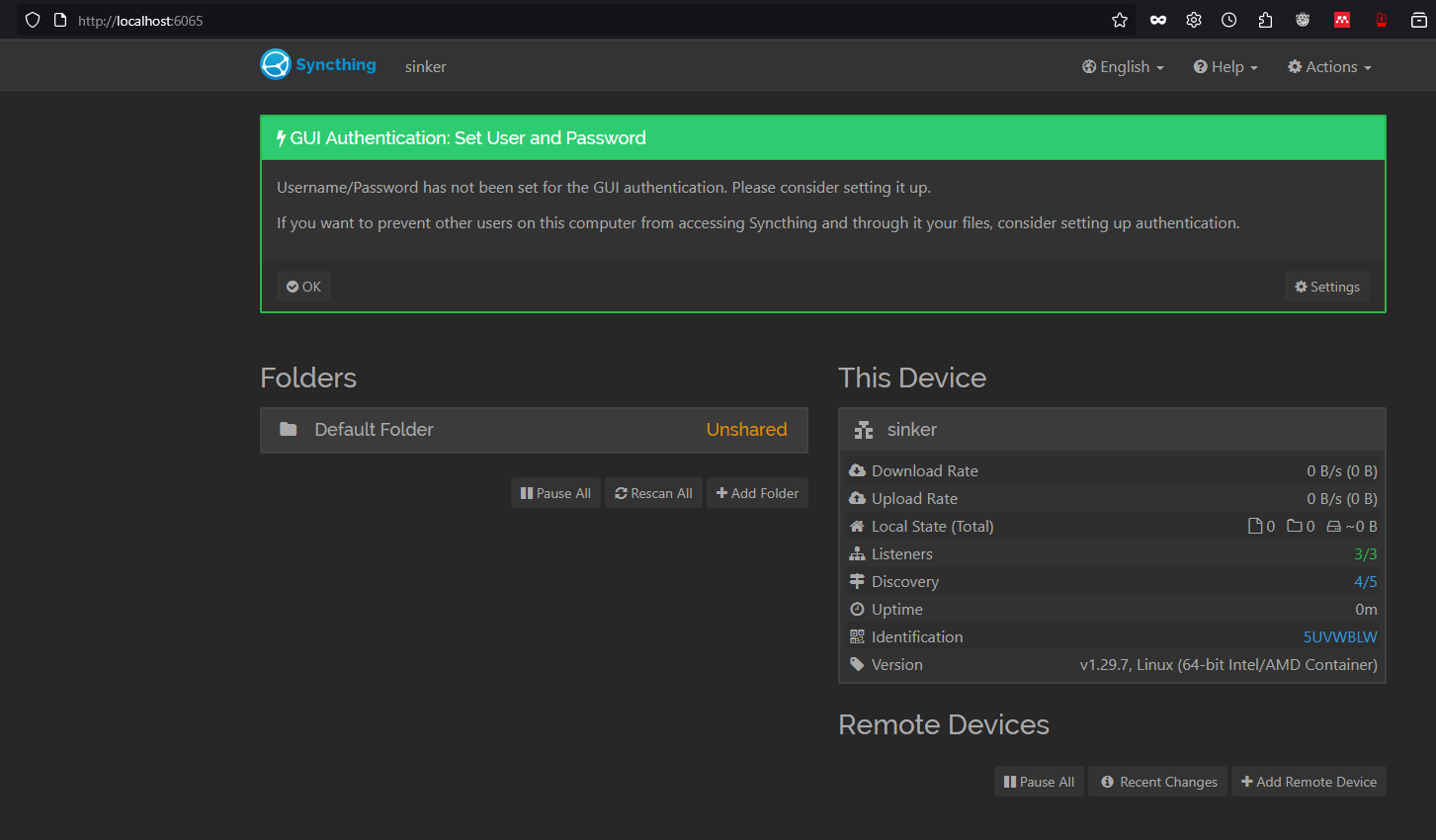Open the browser extensions puzzle icon
Viewport: 1436px width, 840px height.
click(x=1265, y=20)
